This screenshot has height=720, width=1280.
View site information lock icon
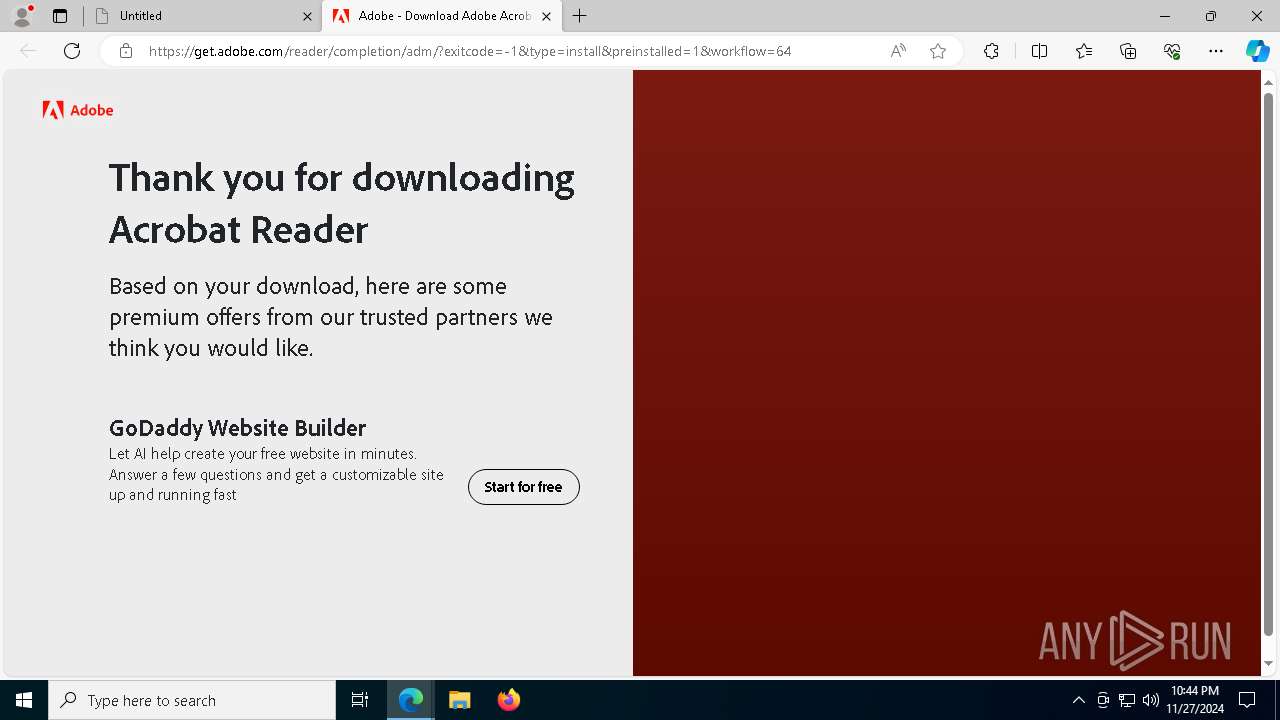[x=126, y=51]
